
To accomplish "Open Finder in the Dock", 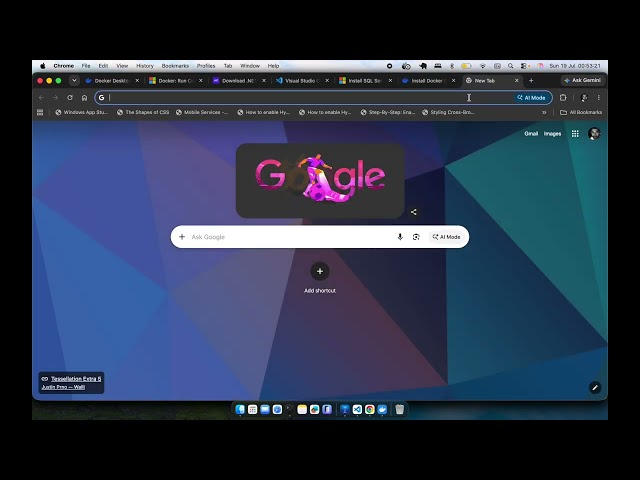I will (240, 409).
